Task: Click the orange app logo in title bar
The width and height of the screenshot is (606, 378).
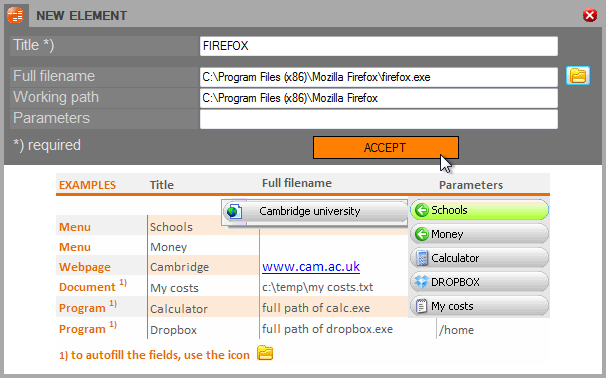Action: 15,15
